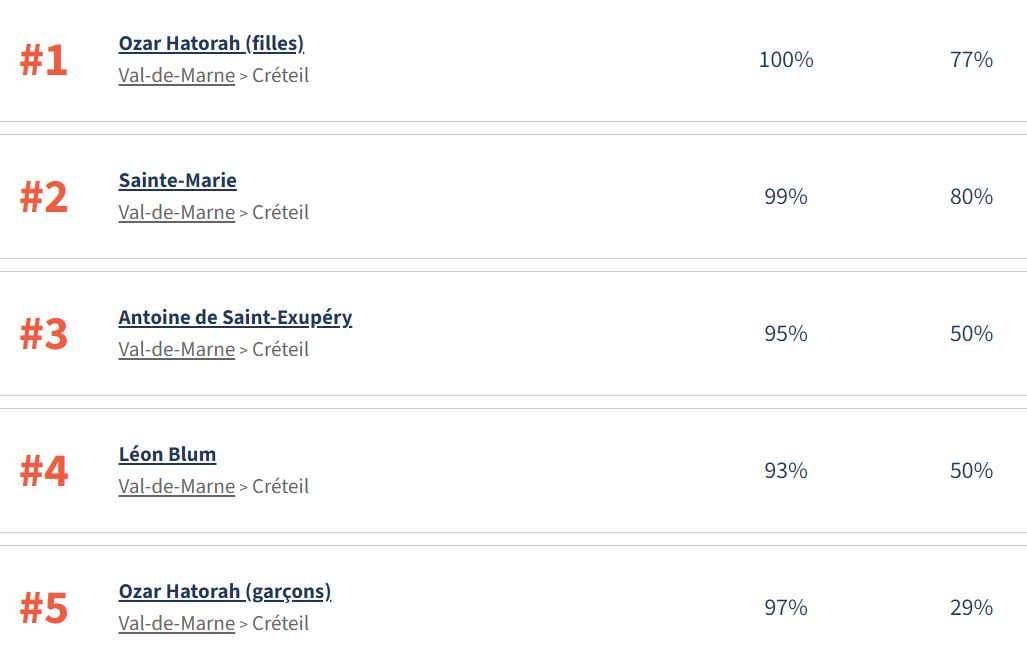
Task: Click the Antoine de Saint-Exupéry link
Action: pos(235,317)
